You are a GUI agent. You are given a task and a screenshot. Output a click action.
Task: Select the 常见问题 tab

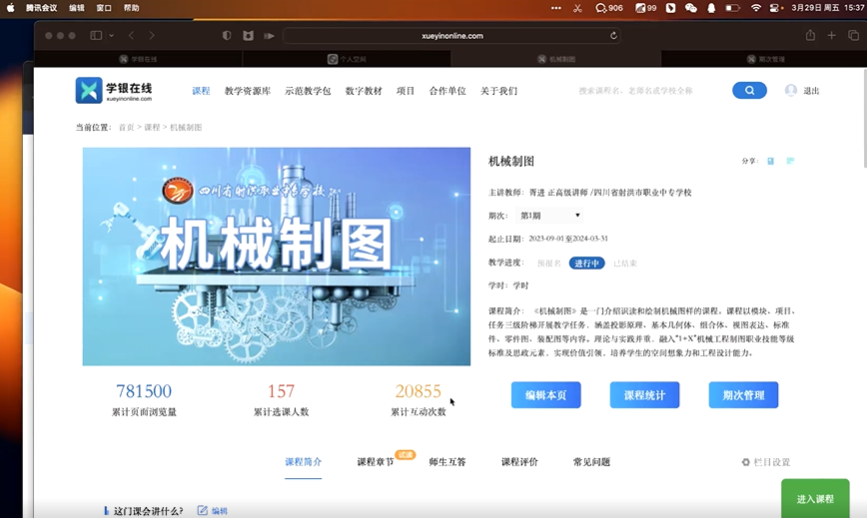click(x=591, y=462)
